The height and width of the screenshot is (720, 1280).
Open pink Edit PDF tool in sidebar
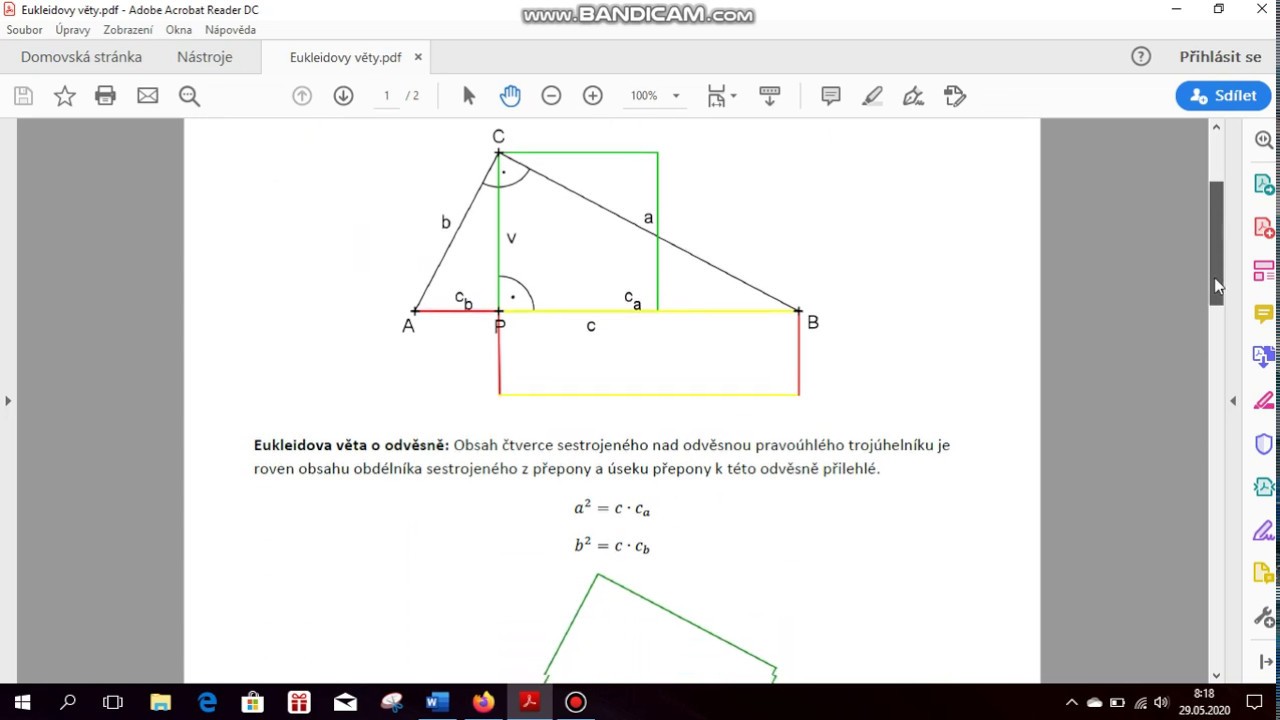coord(1264,401)
